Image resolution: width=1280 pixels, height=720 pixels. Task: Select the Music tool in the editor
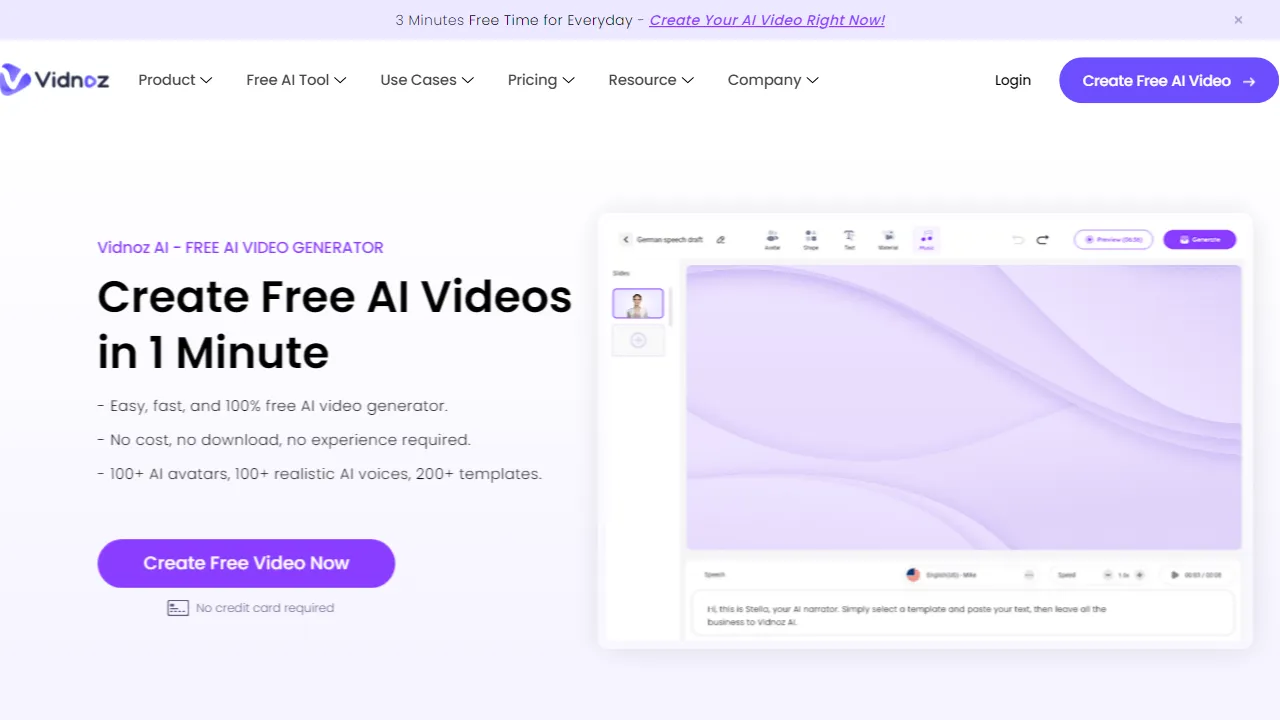[x=926, y=240]
